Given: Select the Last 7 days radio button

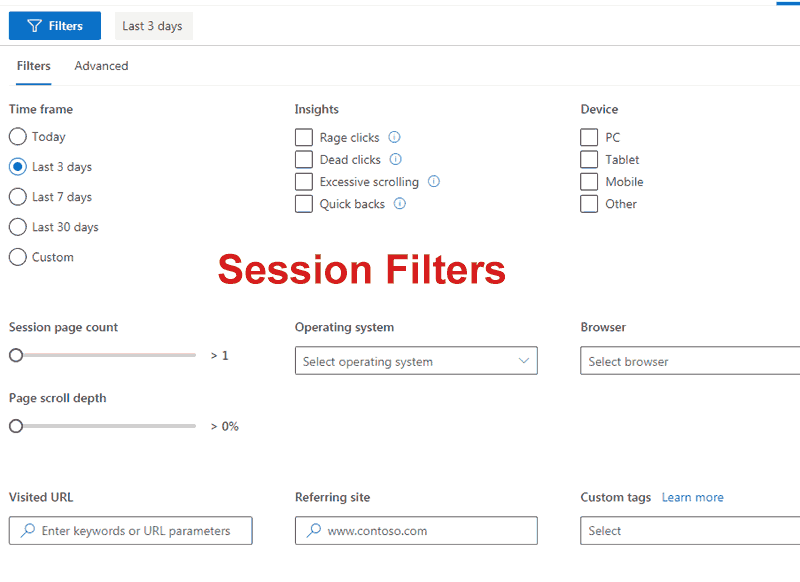Looking at the screenshot, I should click(16, 197).
